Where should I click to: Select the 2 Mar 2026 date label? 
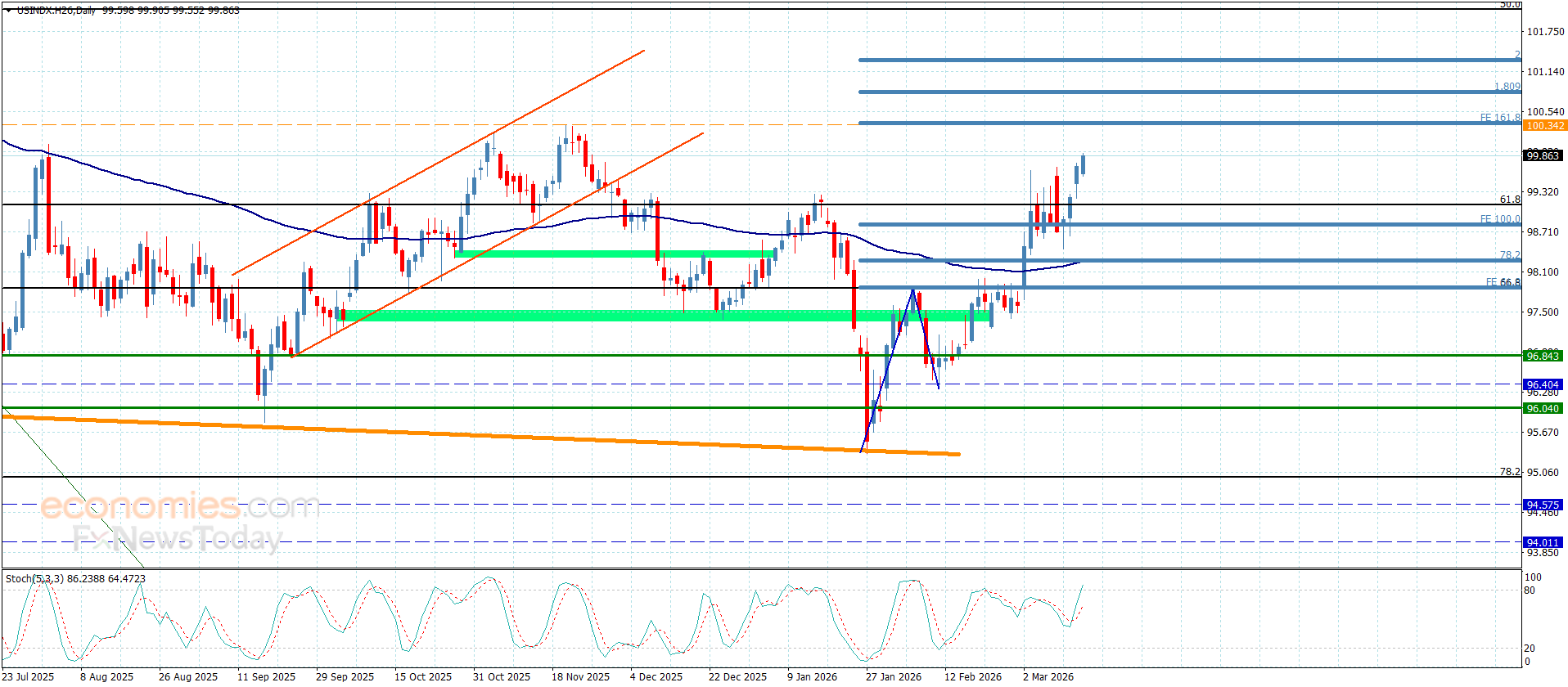(x=1048, y=676)
